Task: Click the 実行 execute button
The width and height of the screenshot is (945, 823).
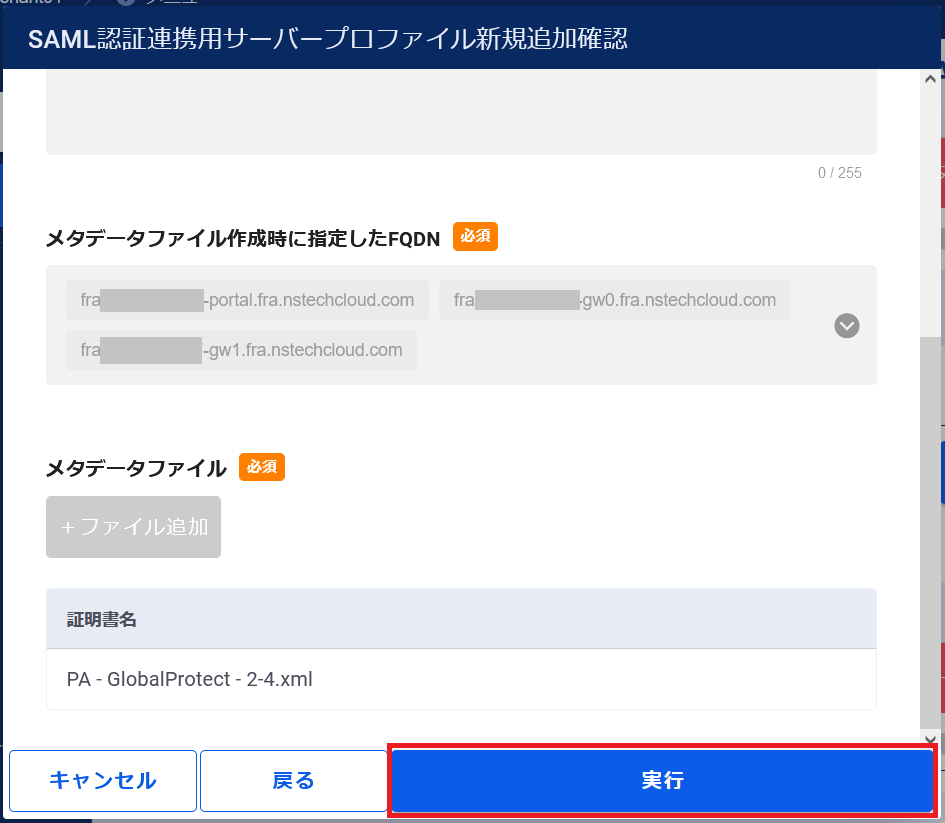Action: 662,780
